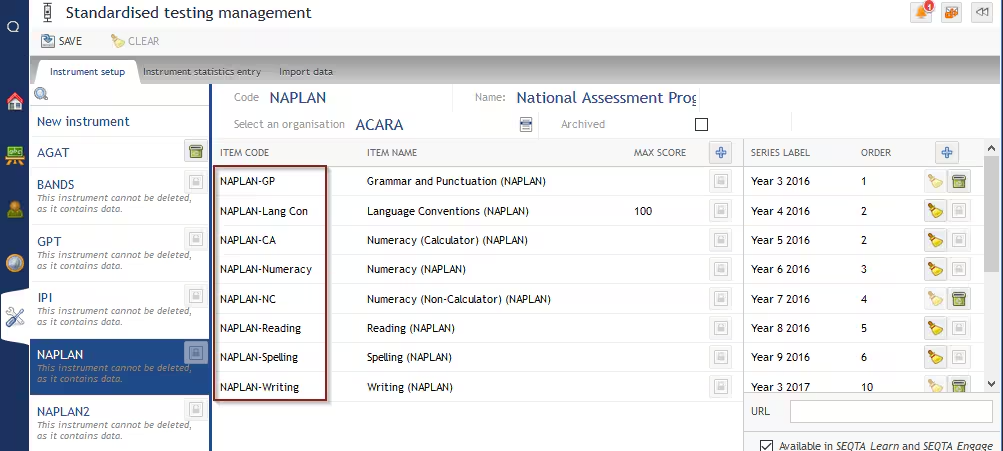Click the series list scrollbar up arrow
1003x451 pixels.
coord(991,148)
